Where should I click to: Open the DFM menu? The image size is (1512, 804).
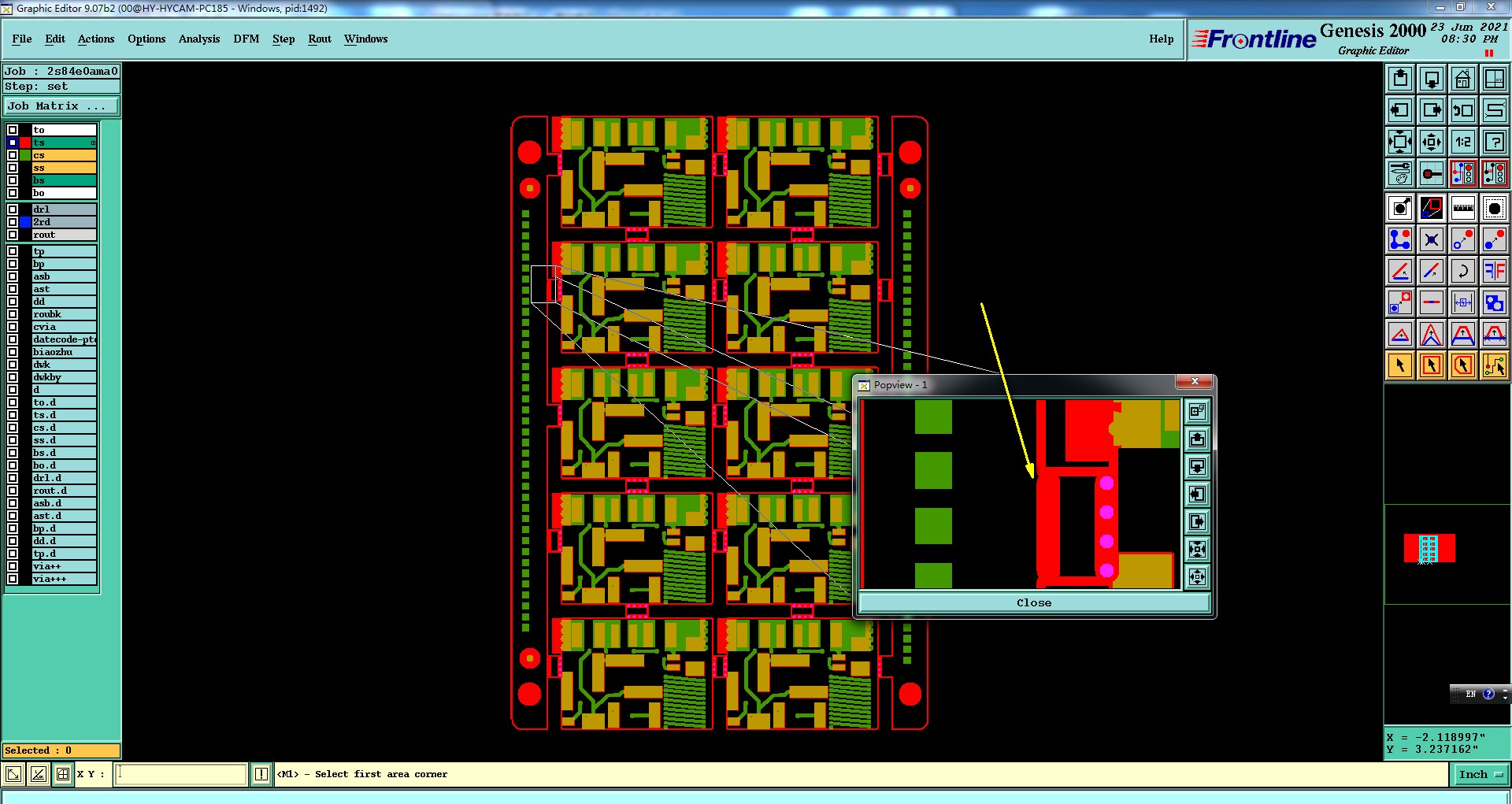coord(246,39)
